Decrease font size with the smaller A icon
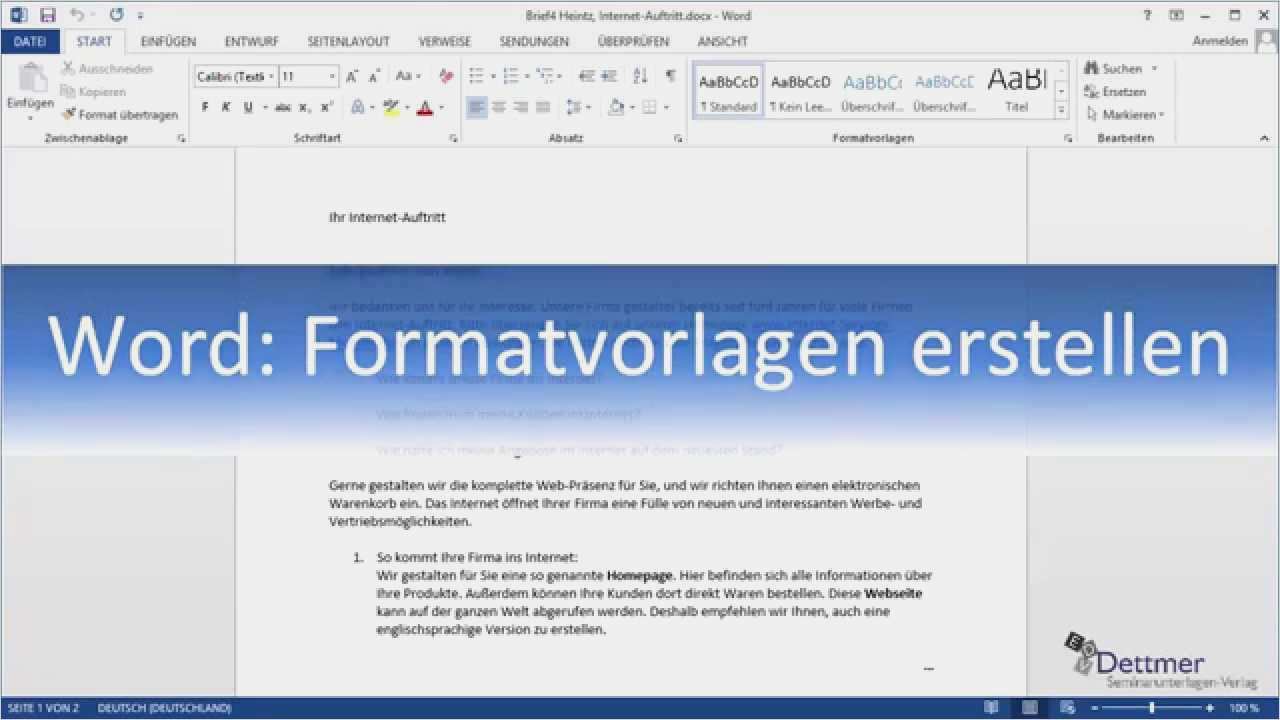Viewport: 1280px width, 720px height. coord(374,77)
